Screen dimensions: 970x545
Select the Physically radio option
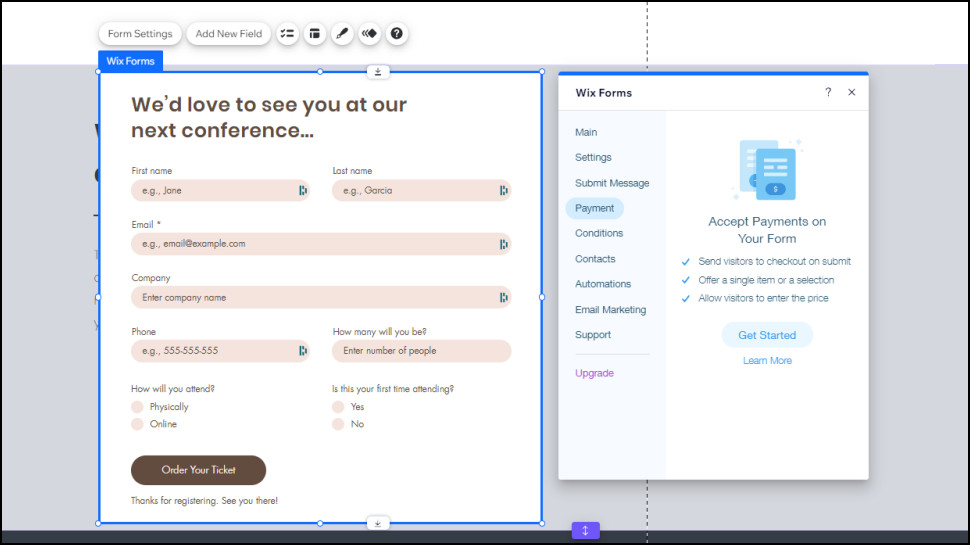pos(138,407)
